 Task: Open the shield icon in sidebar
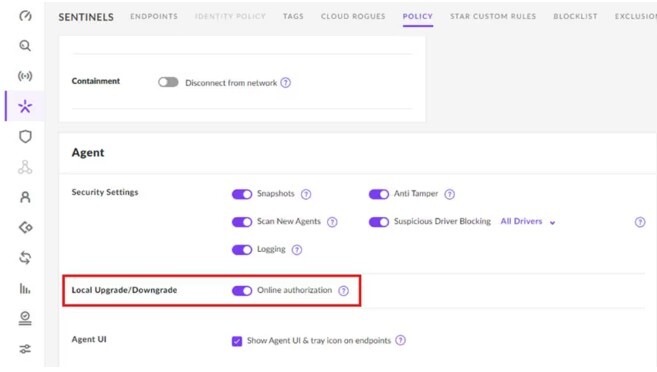point(25,137)
